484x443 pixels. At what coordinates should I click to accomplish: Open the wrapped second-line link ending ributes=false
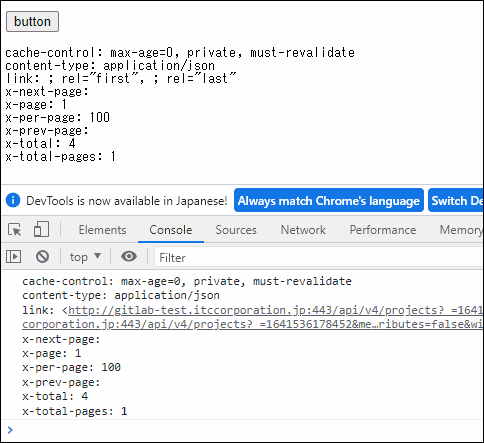[x=253, y=324]
